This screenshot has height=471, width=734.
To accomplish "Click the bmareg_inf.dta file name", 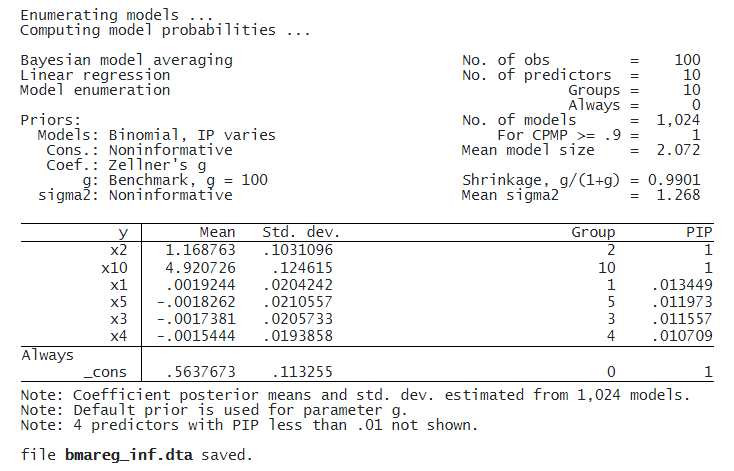I will [129, 455].
